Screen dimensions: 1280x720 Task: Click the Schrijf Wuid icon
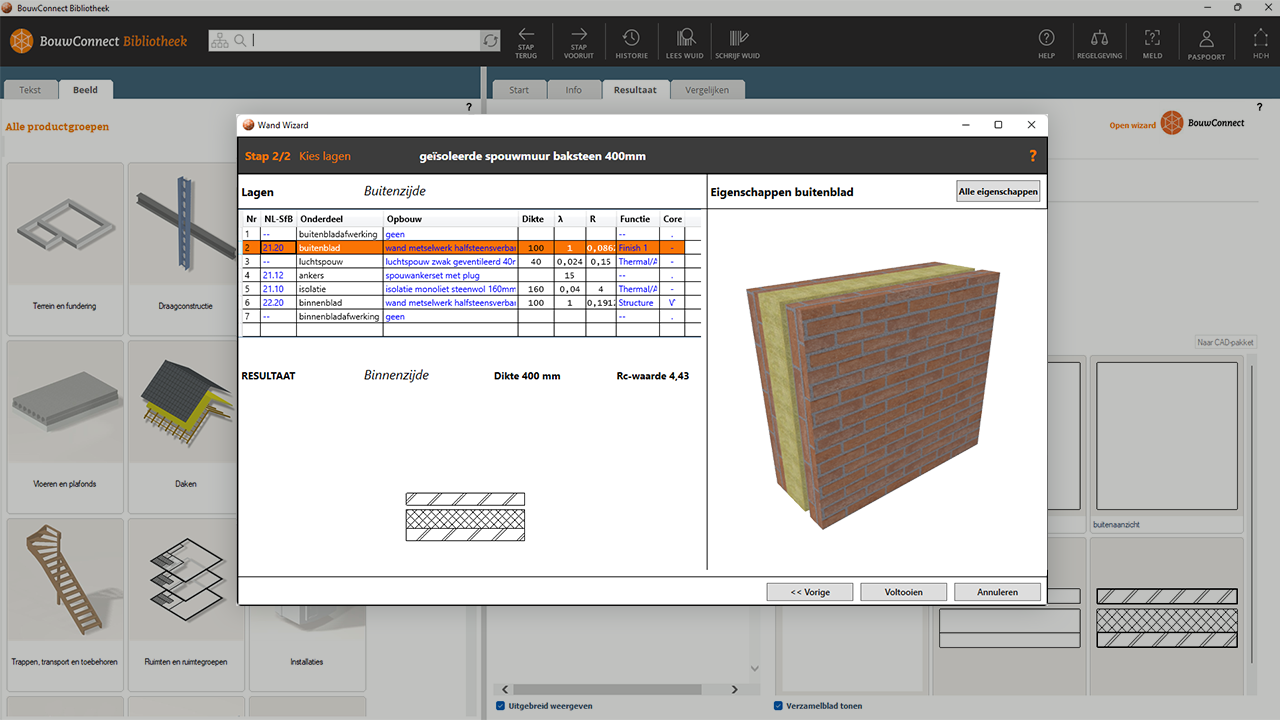(x=737, y=37)
